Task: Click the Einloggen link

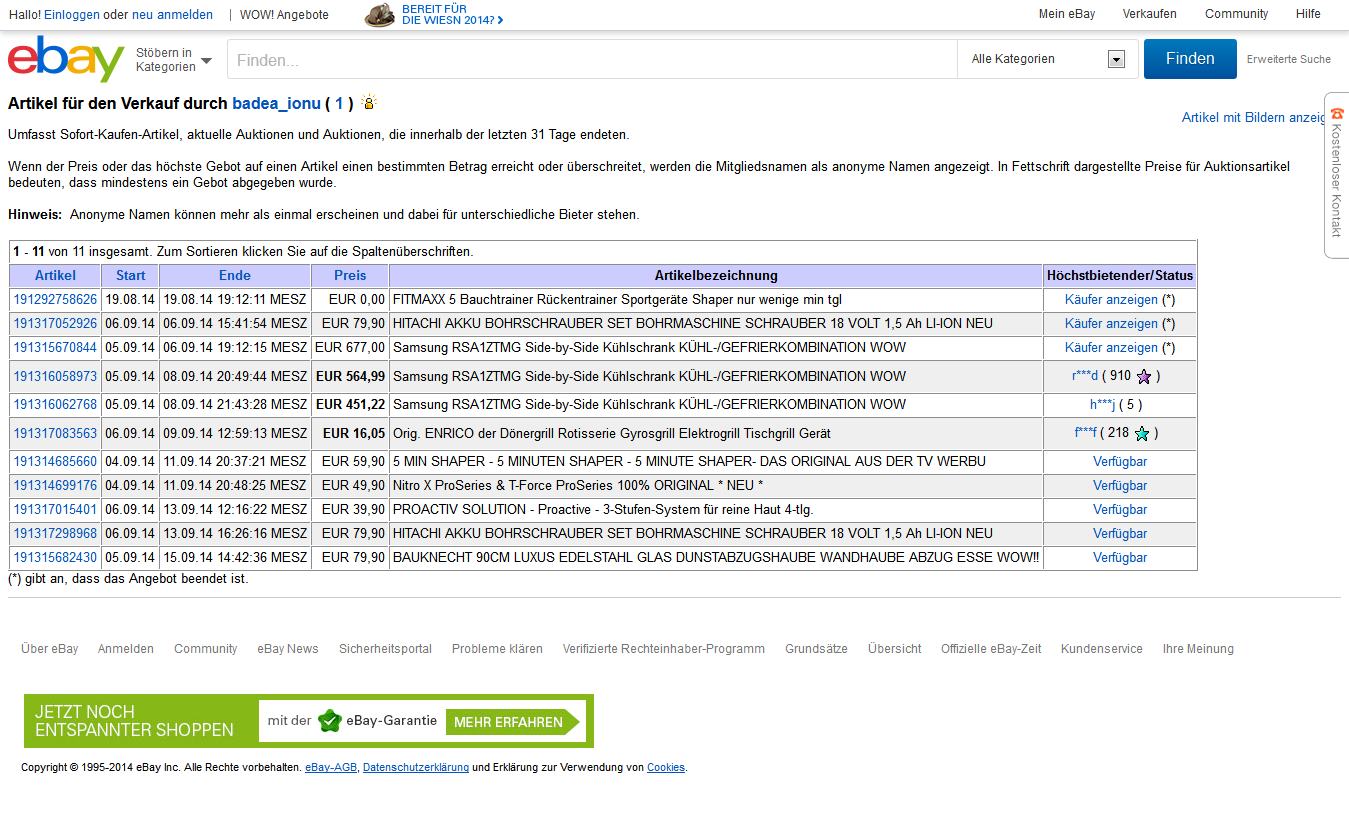Action: click(x=72, y=15)
